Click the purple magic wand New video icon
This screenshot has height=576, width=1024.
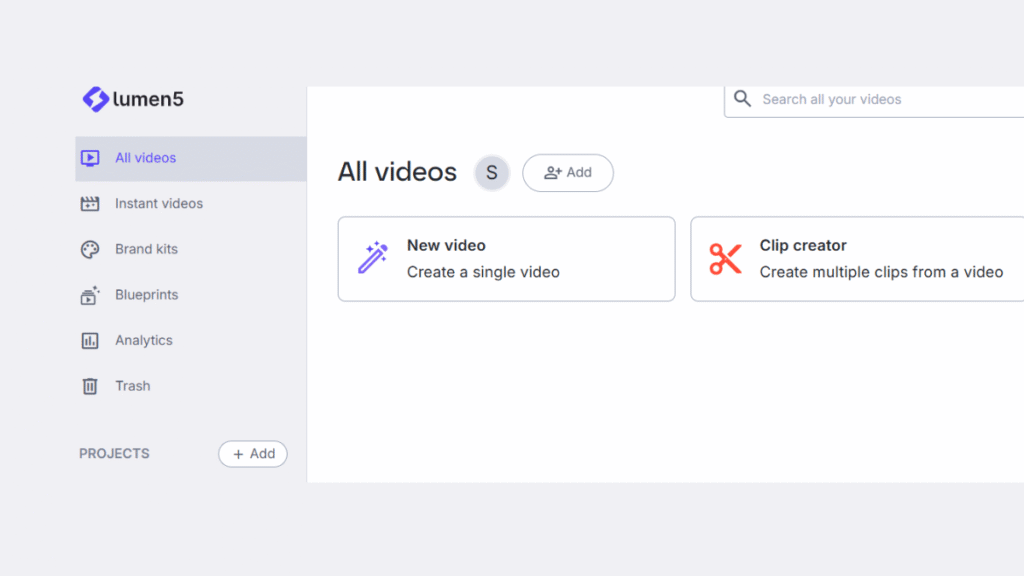371,258
